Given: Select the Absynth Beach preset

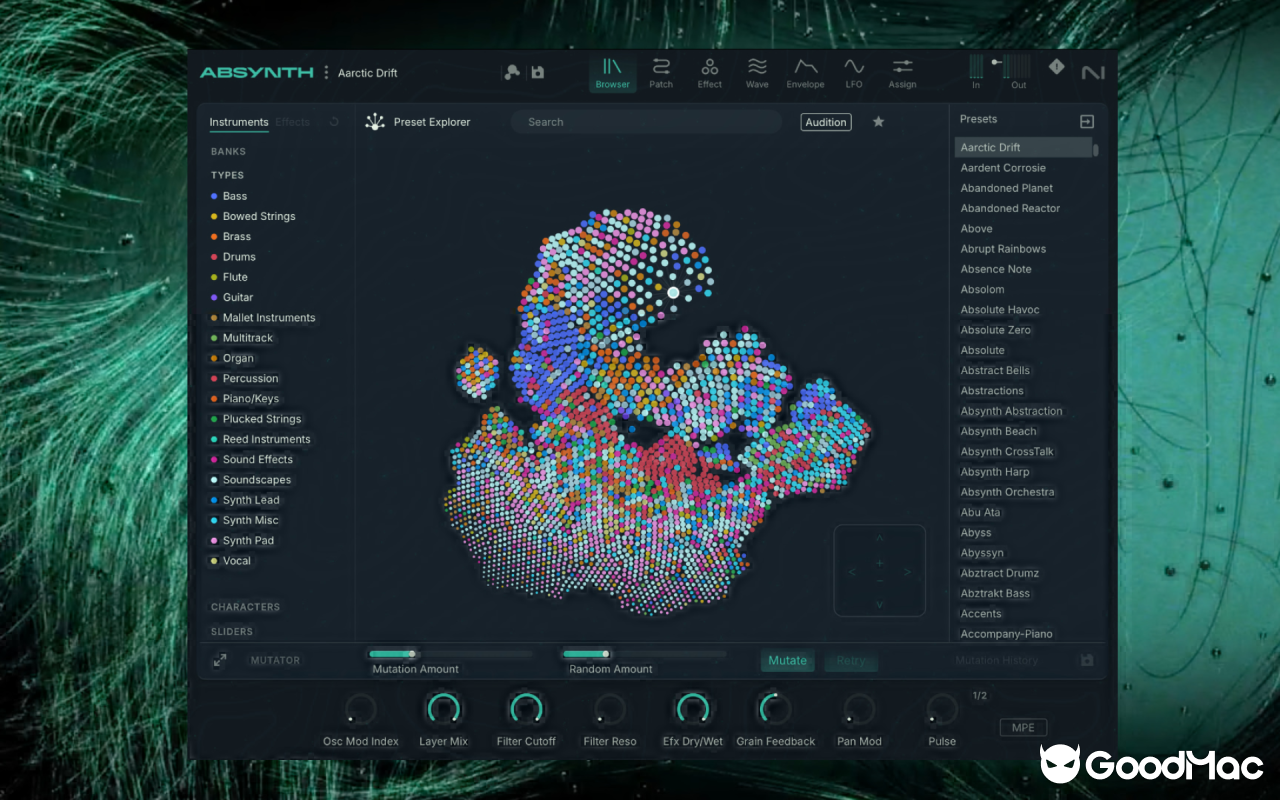Looking at the screenshot, I should coord(998,431).
